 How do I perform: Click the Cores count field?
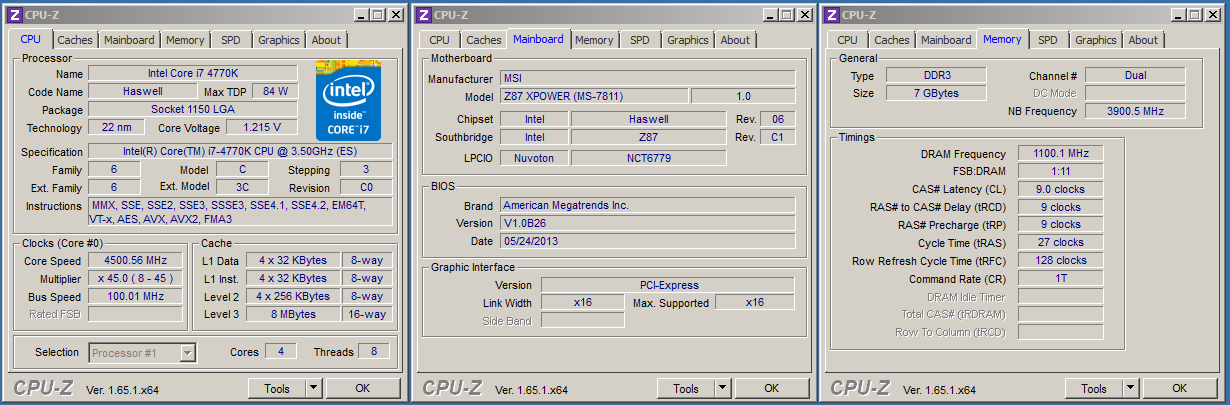(x=280, y=352)
